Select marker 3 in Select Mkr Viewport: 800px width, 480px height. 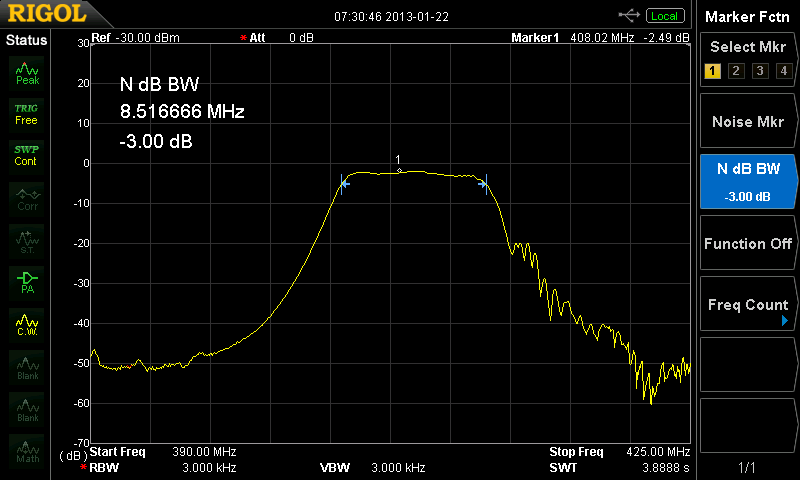(760, 71)
